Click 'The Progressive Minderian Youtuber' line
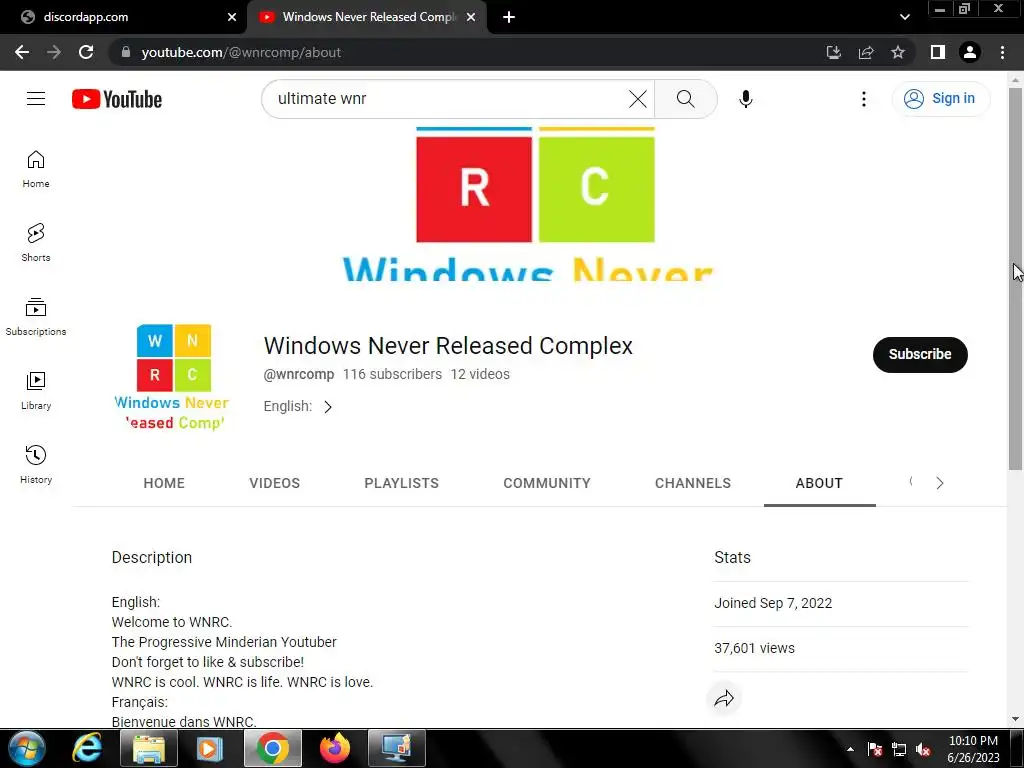 pyautogui.click(x=224, y=642)
